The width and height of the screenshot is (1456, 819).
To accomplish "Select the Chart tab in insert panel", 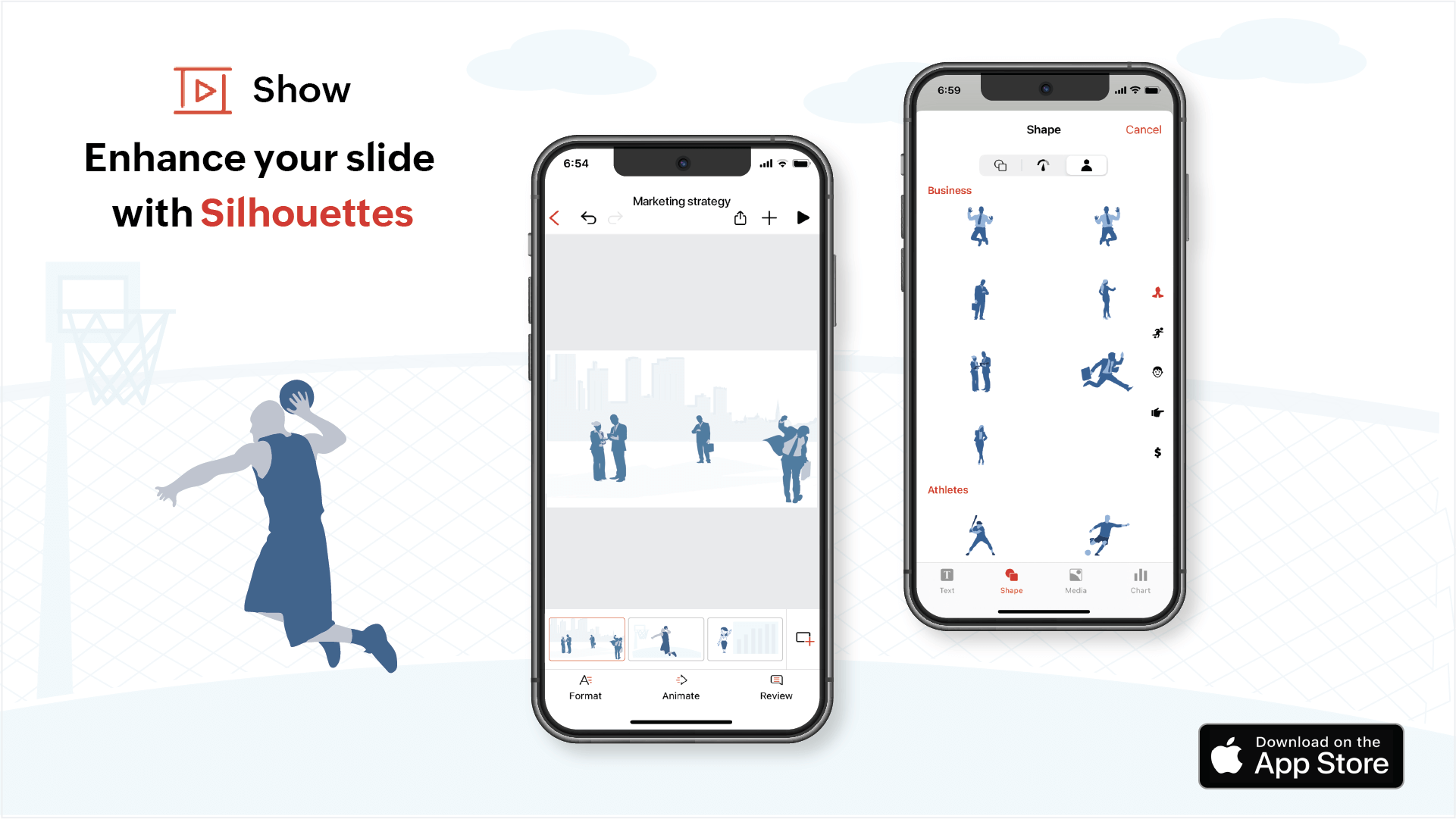I will (1139, 580).
